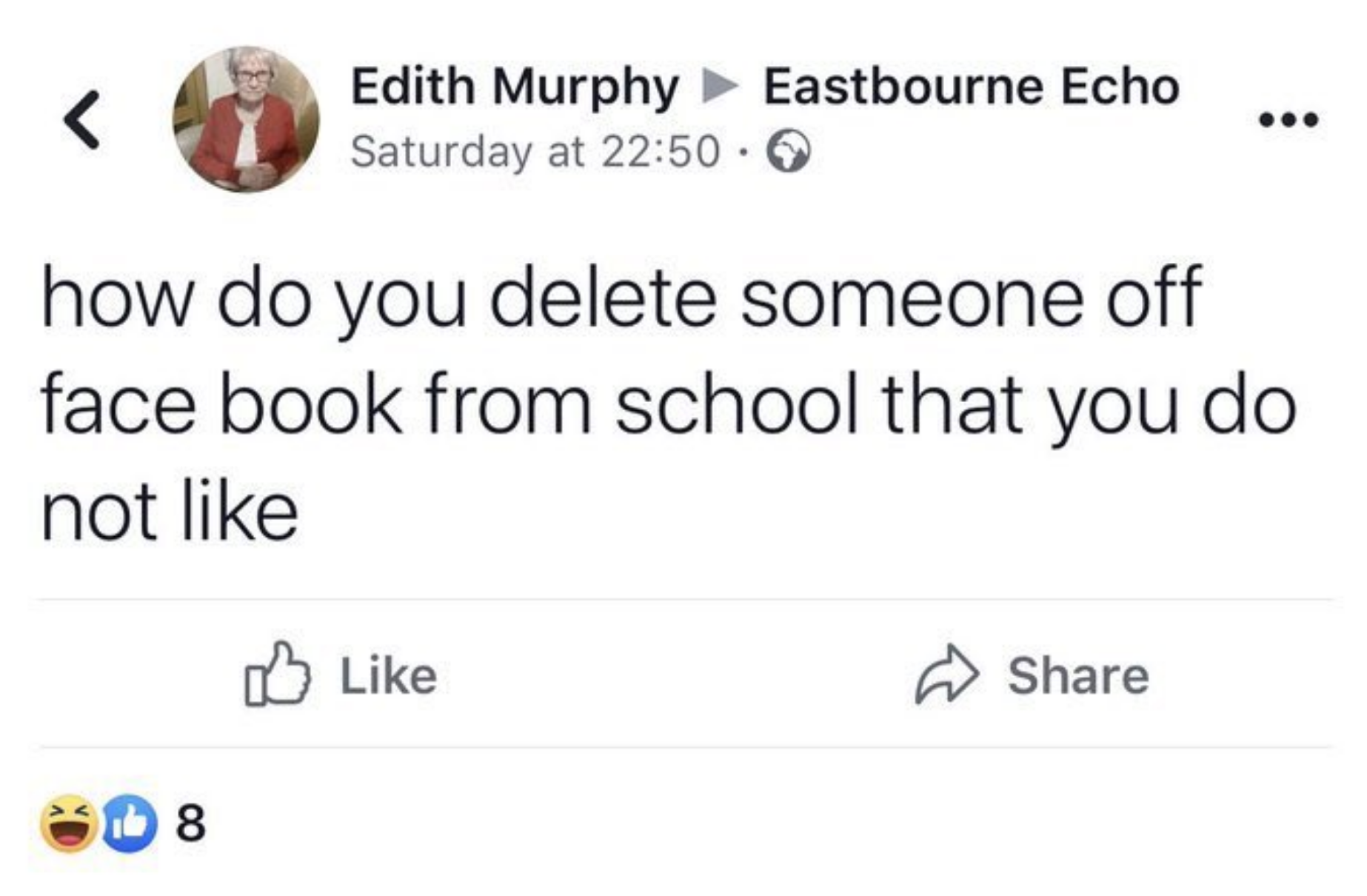Image resolution: width=1367 pixels, height=896 pixels.
Task: Click the surname 'Murphy' in the header
Action: [585, 87]
